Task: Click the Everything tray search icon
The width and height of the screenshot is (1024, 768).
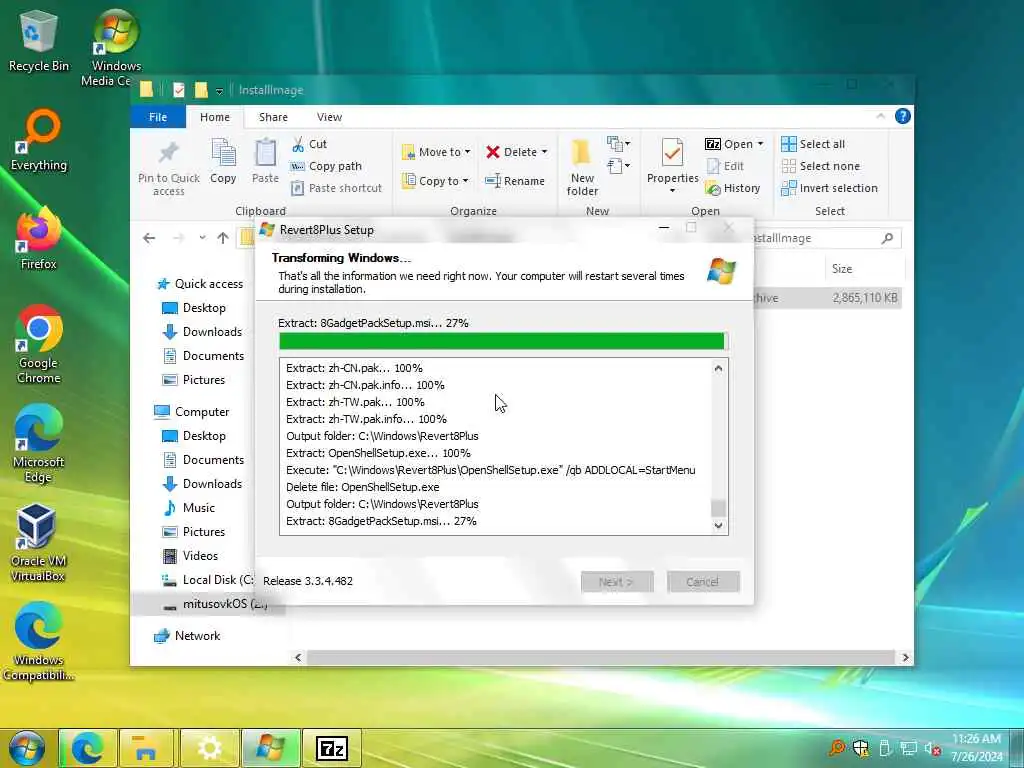Action: [x=837, y=748]
